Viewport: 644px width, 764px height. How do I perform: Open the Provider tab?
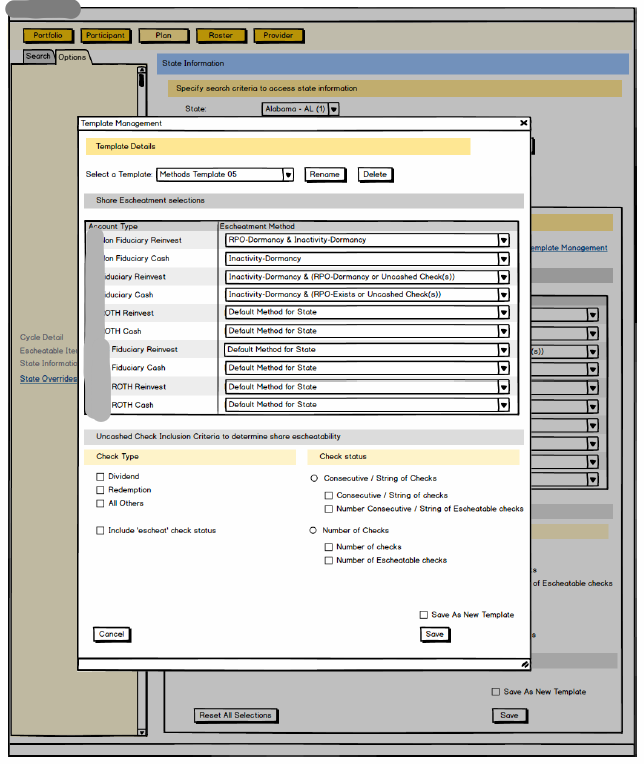[x=278, y=36]
